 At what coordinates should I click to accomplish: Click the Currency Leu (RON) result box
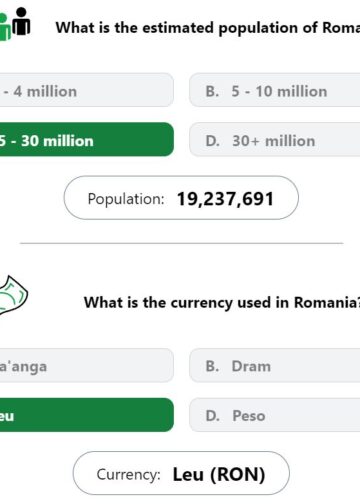(x=181, y=473)
